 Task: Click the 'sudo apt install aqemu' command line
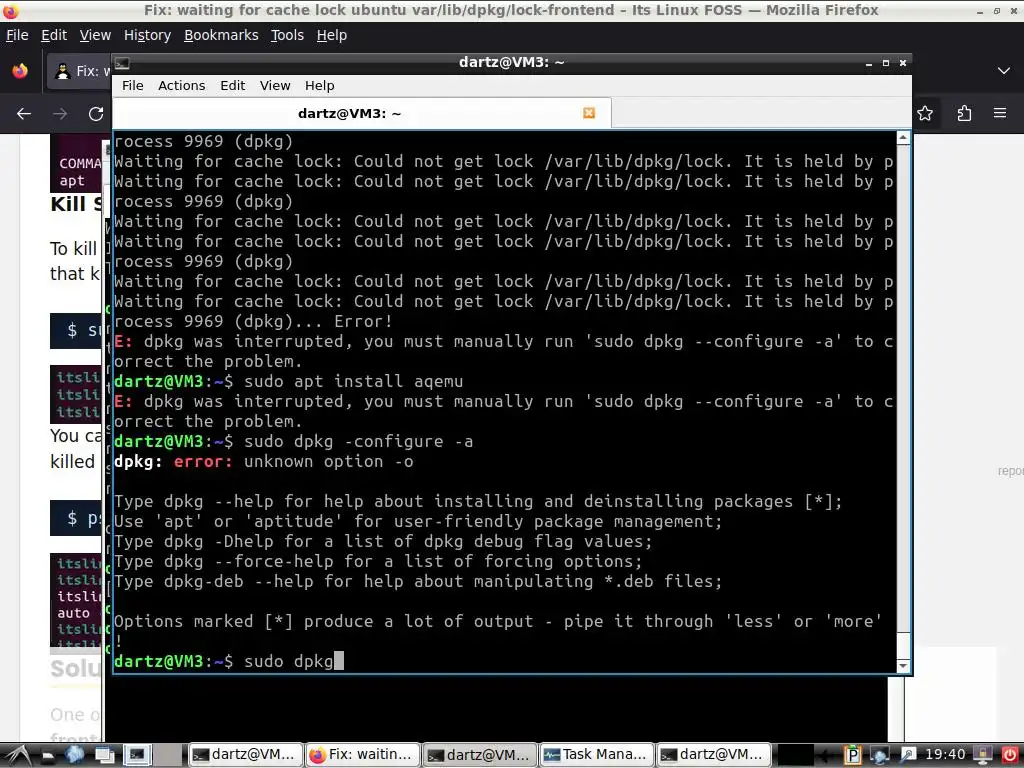[288, 381]
